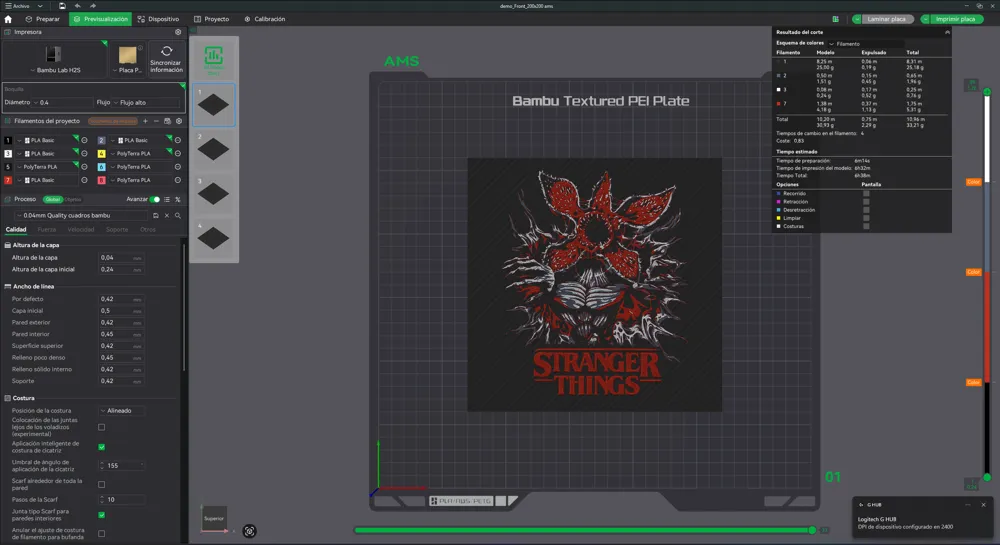Click the Imprimir placa button
This screenshot has height=545, width=1000.
[955, 19]
